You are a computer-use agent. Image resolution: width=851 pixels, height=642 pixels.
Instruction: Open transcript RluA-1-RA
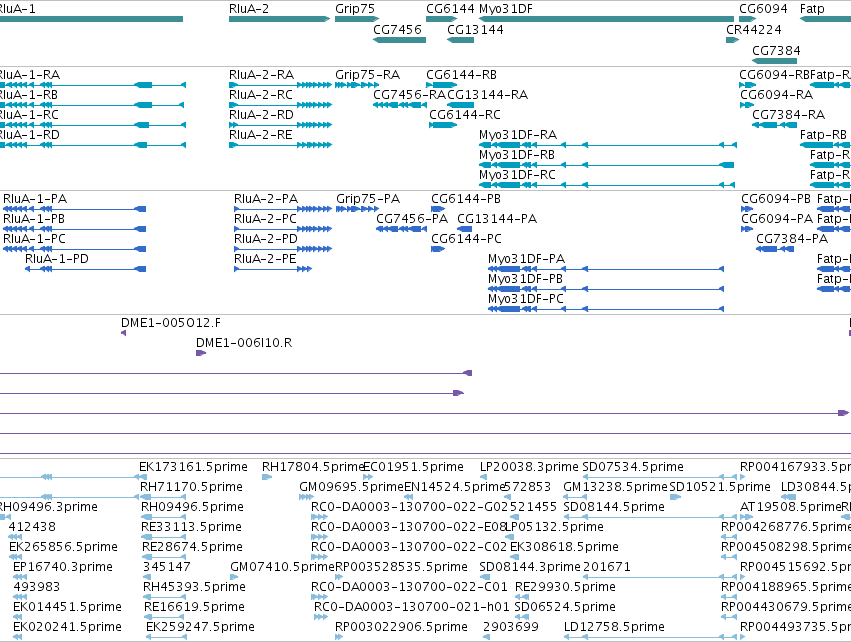coord(30,75)
